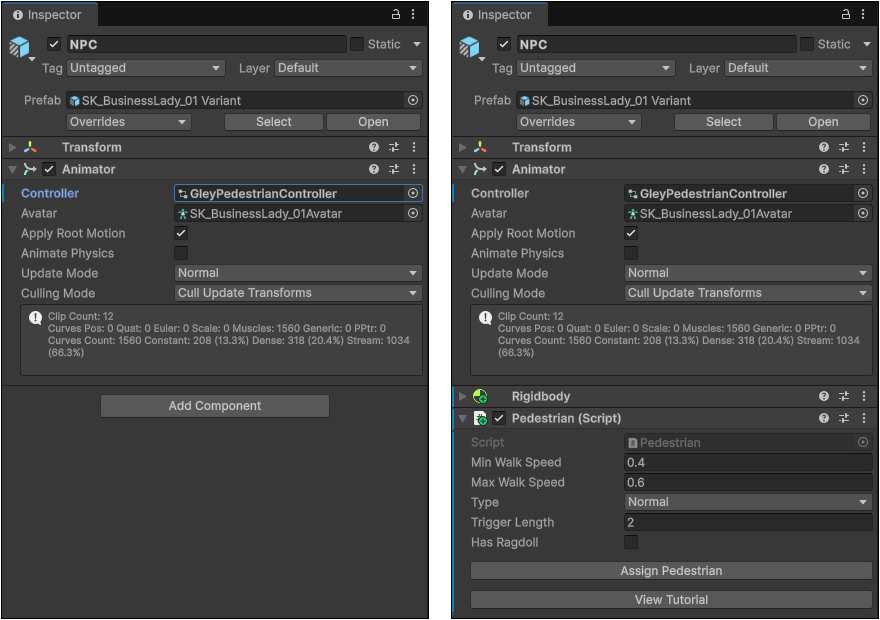
Task: Open Transform more options in left Inspector
Action: coord(414,147)
